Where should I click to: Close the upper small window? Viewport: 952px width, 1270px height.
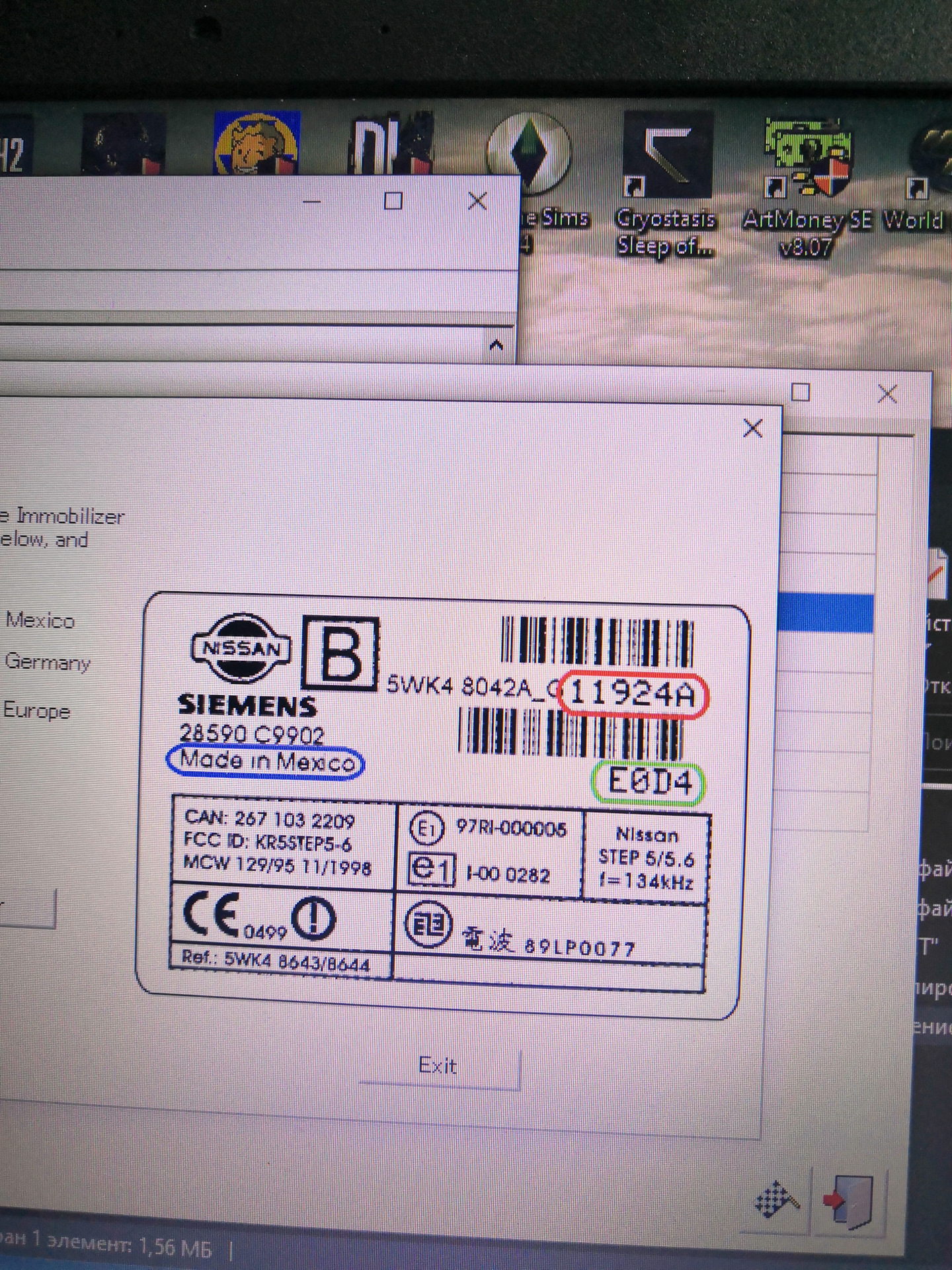click(x=477, y=201)
